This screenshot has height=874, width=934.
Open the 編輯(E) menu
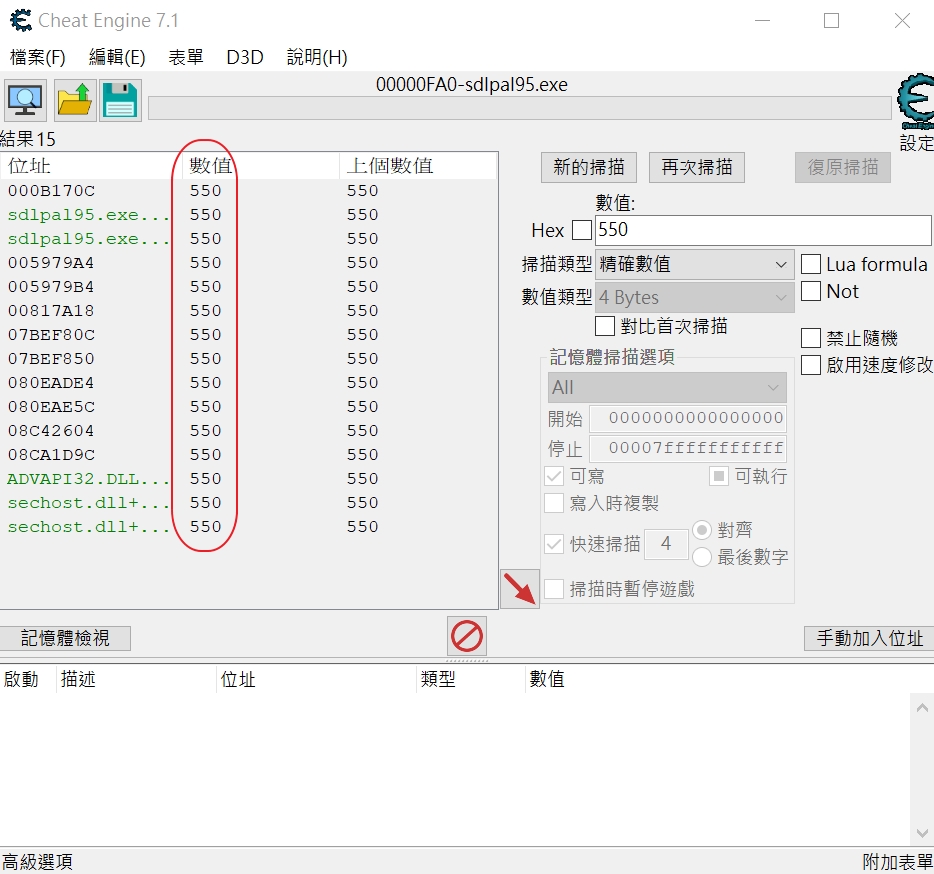click(117, 57)
